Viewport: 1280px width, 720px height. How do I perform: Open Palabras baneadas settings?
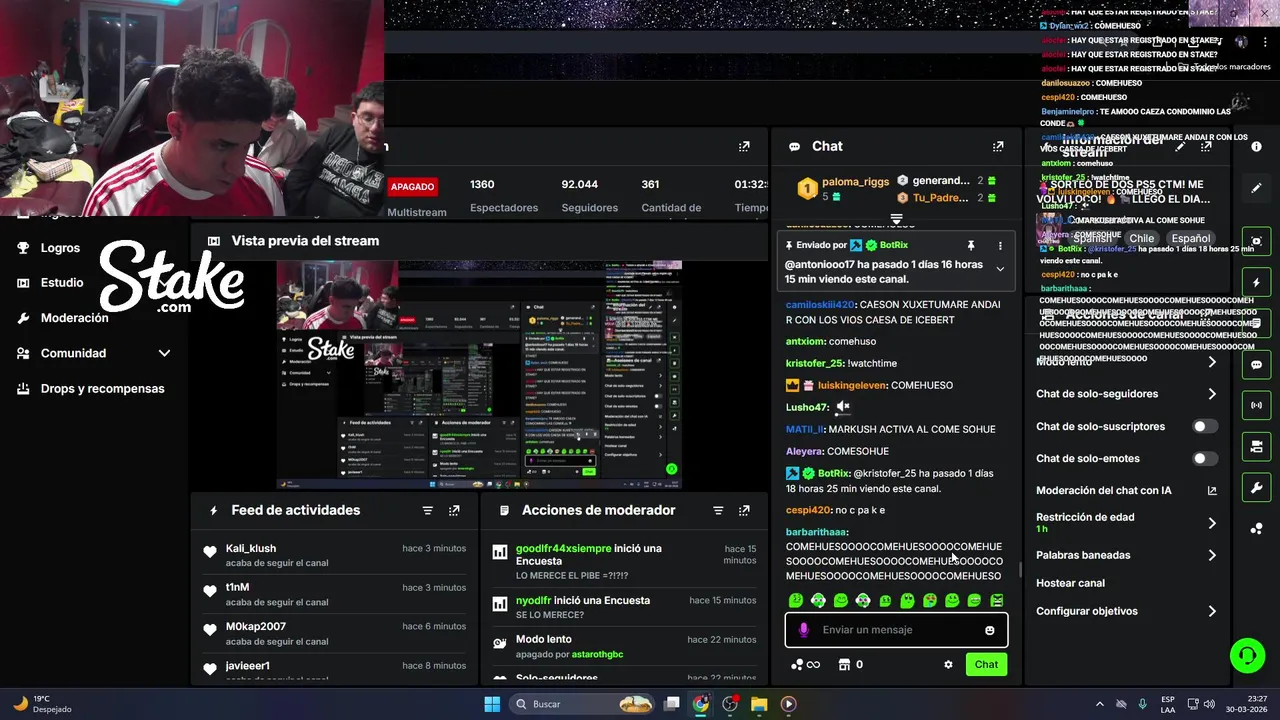[x=1212, y=555]
